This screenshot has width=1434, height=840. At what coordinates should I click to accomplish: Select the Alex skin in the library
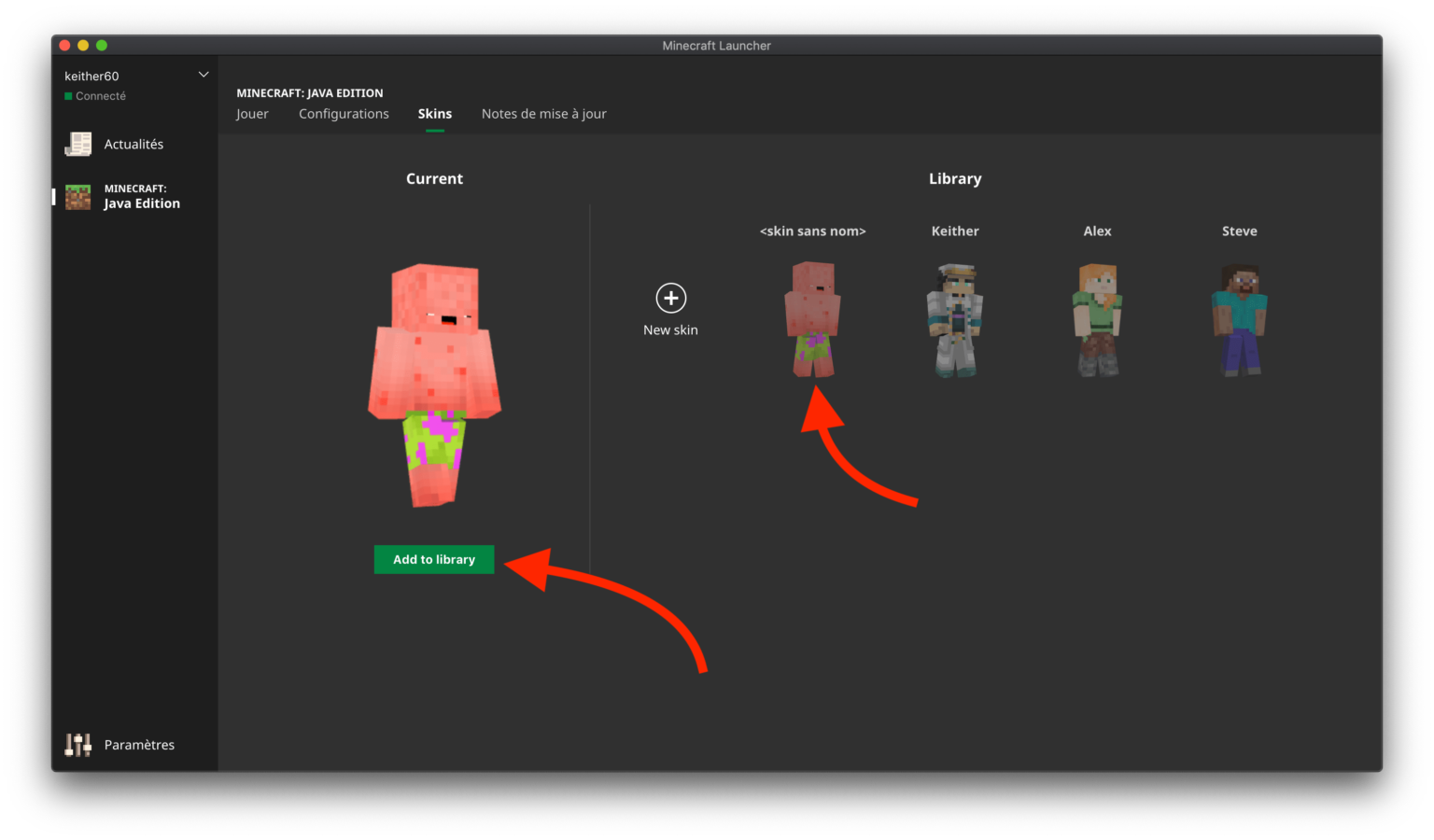pos(1097,319)
